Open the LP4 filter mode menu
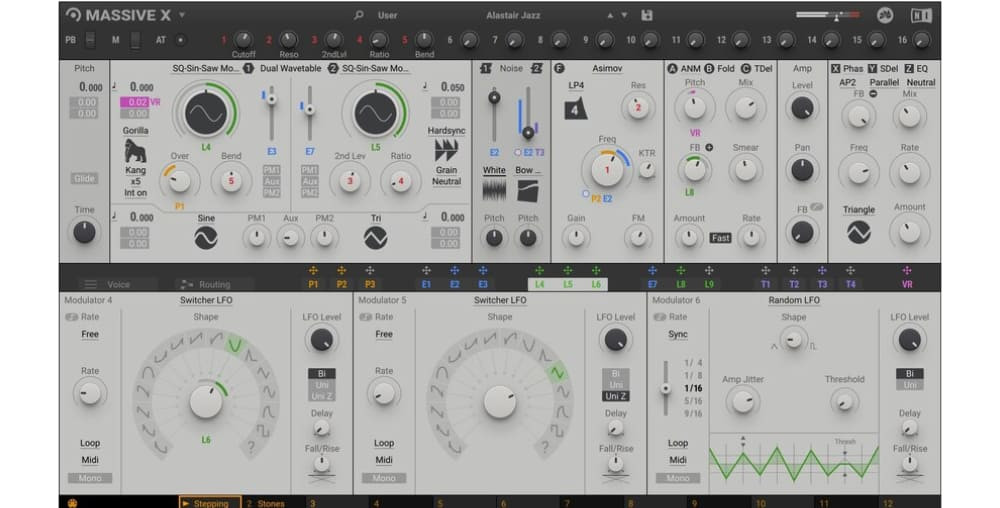 577,86
